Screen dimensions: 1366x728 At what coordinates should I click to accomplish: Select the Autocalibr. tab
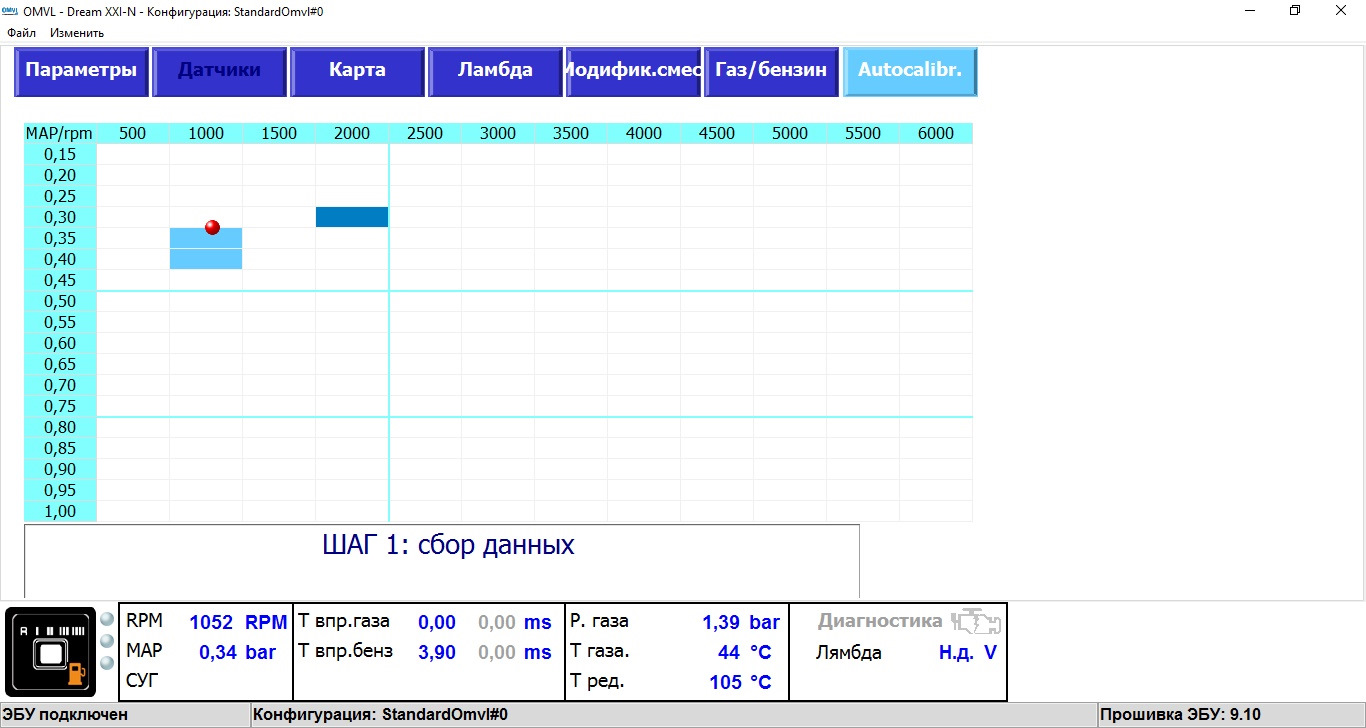(910, 71)
